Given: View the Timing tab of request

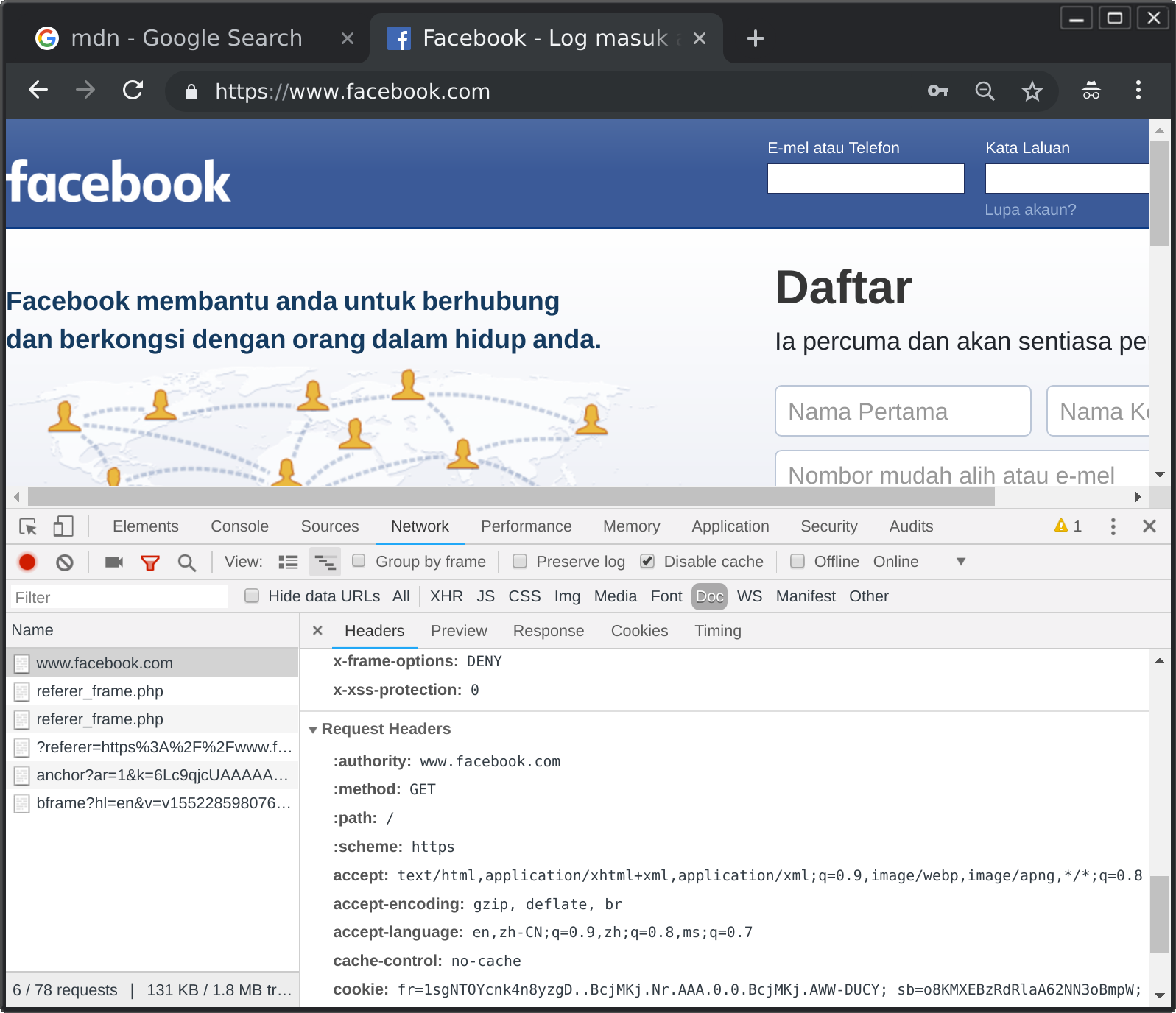Looking at the screenshot, I should point(718,631).
